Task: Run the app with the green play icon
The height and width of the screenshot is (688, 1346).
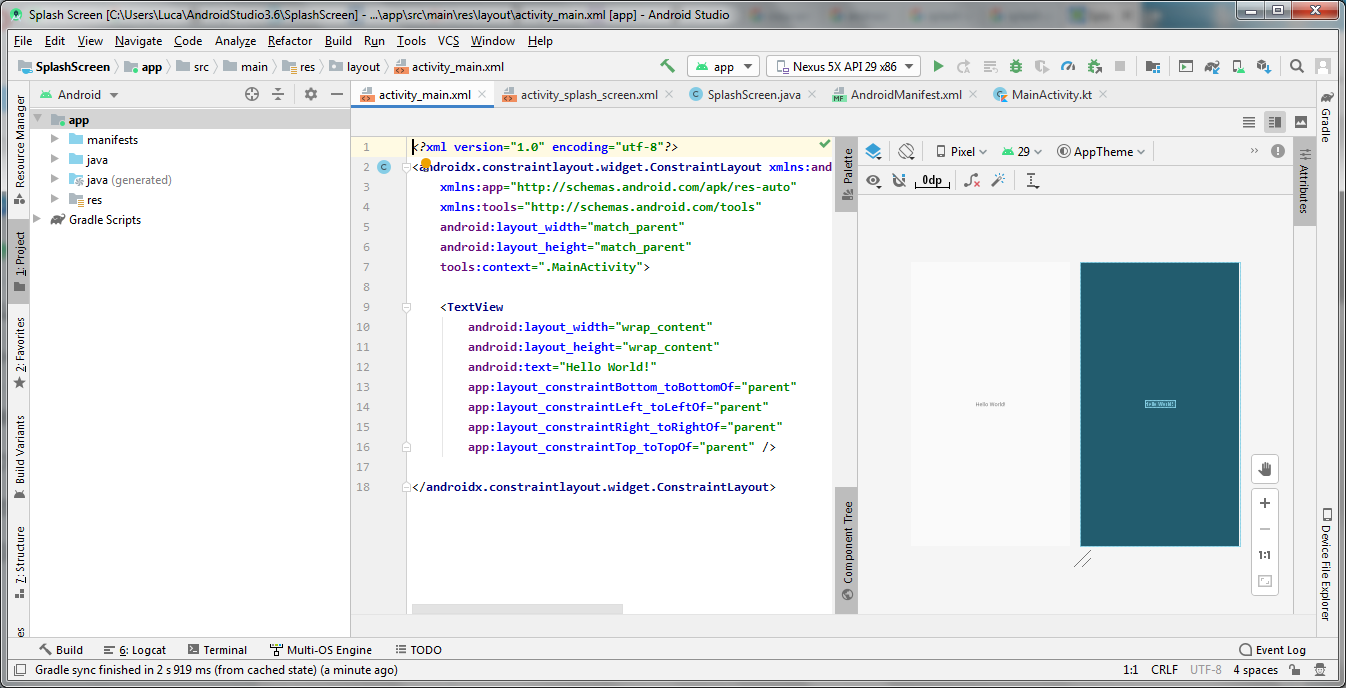Action: click(x=938, y=66)
